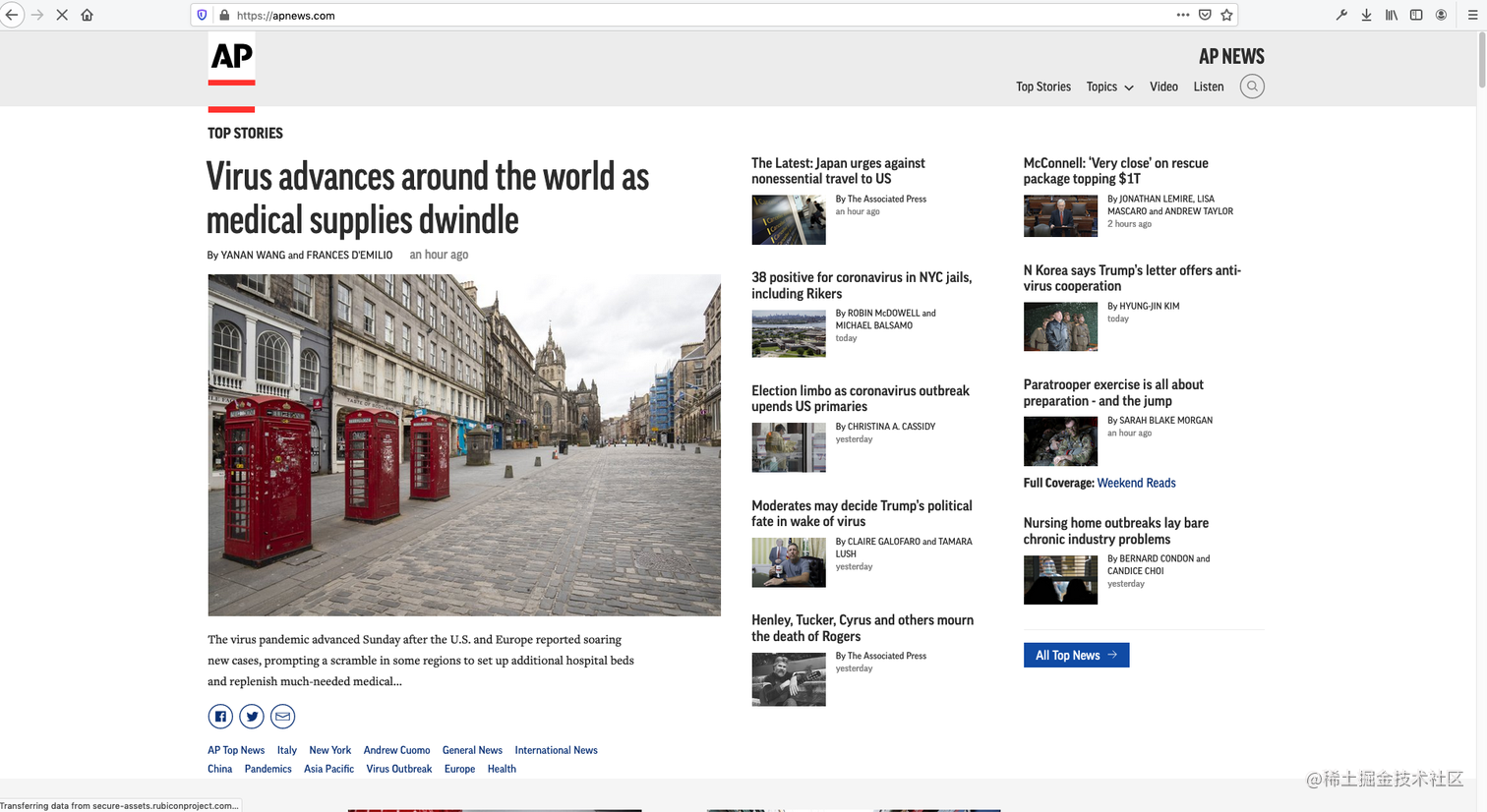1487x812 pixels.
Task: Click the General News tag
Action: click(x=472, y=750)
